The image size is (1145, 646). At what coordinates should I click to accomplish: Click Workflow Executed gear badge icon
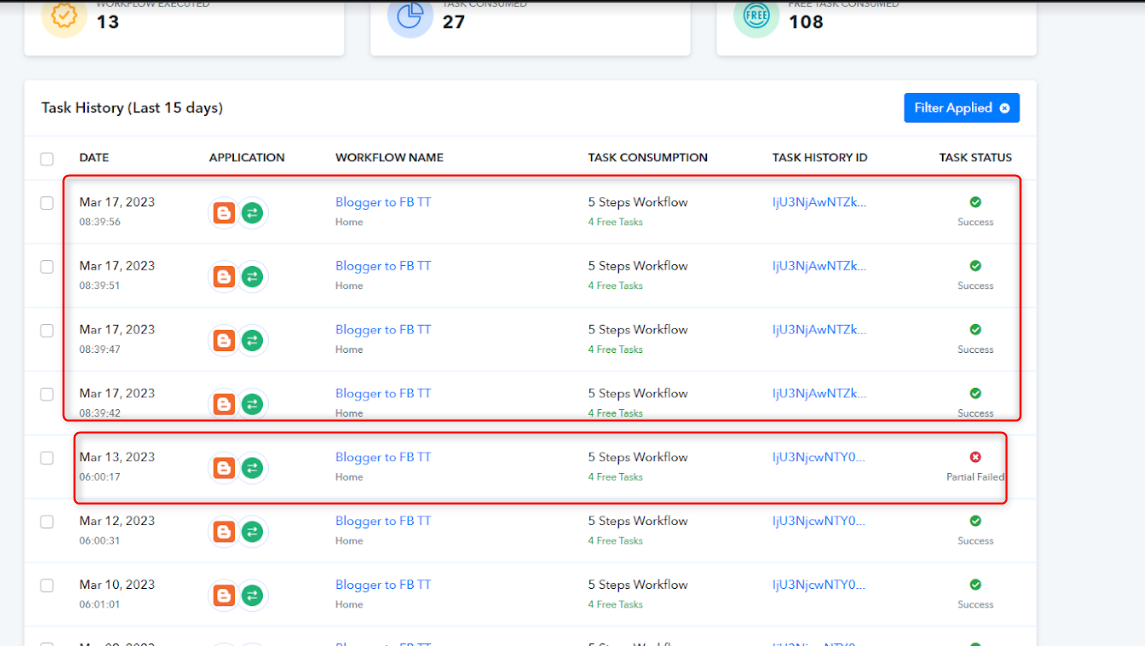pos(64,16)
